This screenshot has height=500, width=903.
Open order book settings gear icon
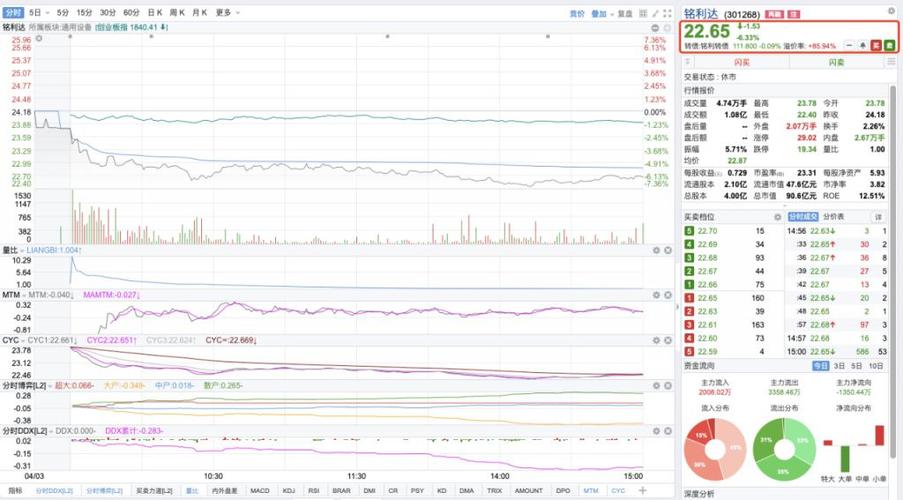click(775, 216)
